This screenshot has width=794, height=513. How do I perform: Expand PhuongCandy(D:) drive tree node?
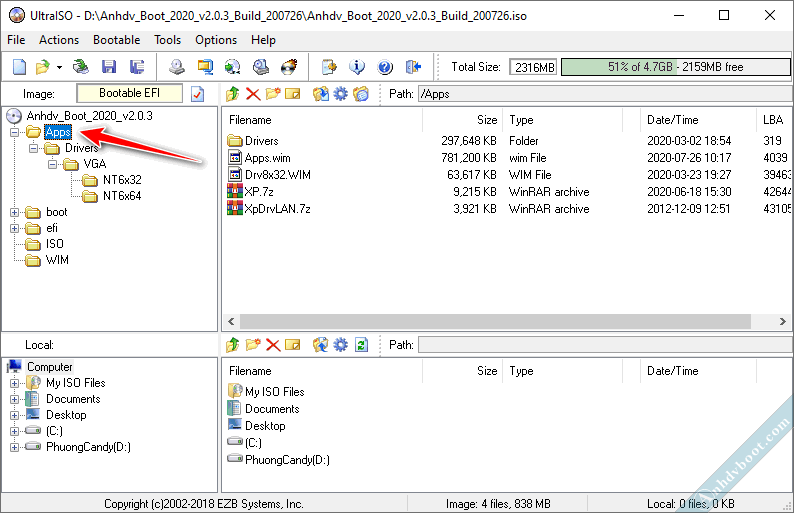click(x=14, y=448)
